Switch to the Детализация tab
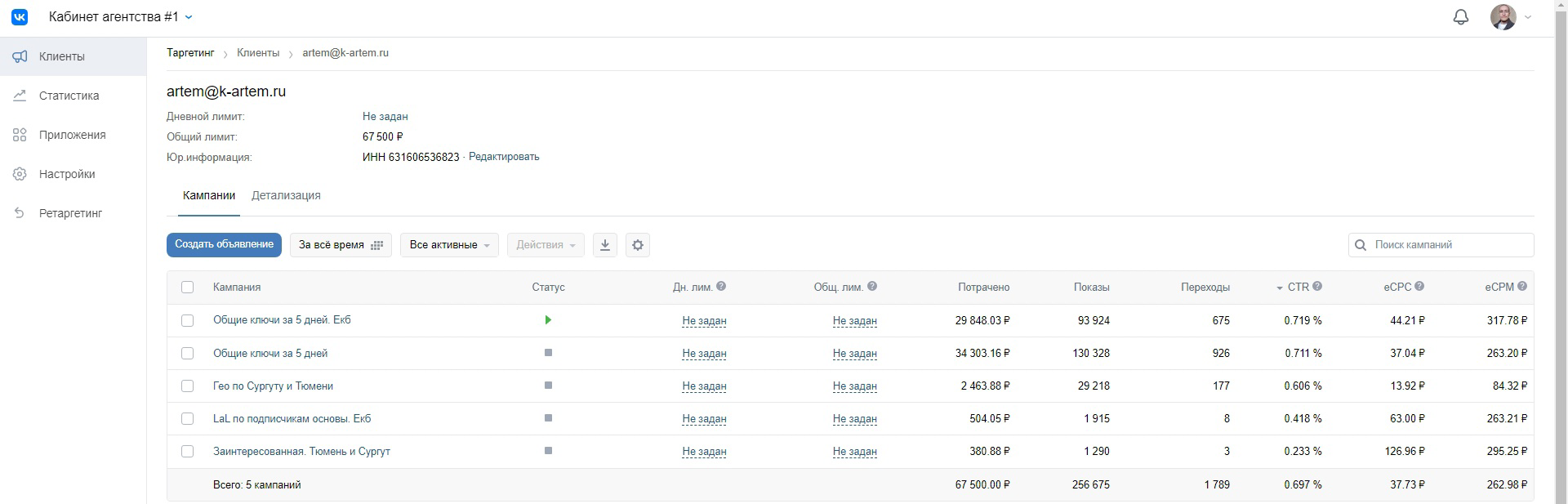The width and height of the screenshot is (1568, 504). (x=286, y=196)
